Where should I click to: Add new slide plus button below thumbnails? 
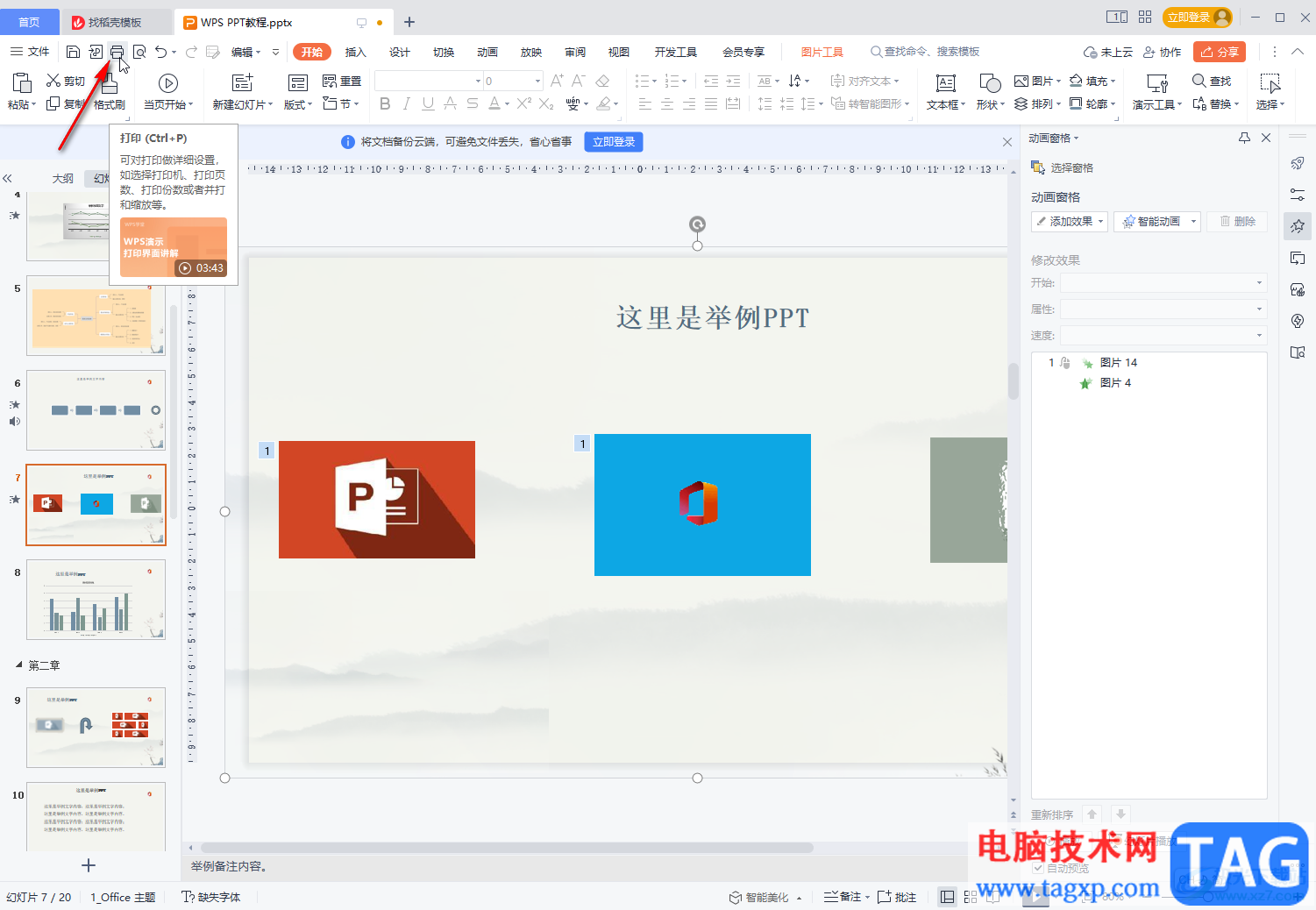88,865
